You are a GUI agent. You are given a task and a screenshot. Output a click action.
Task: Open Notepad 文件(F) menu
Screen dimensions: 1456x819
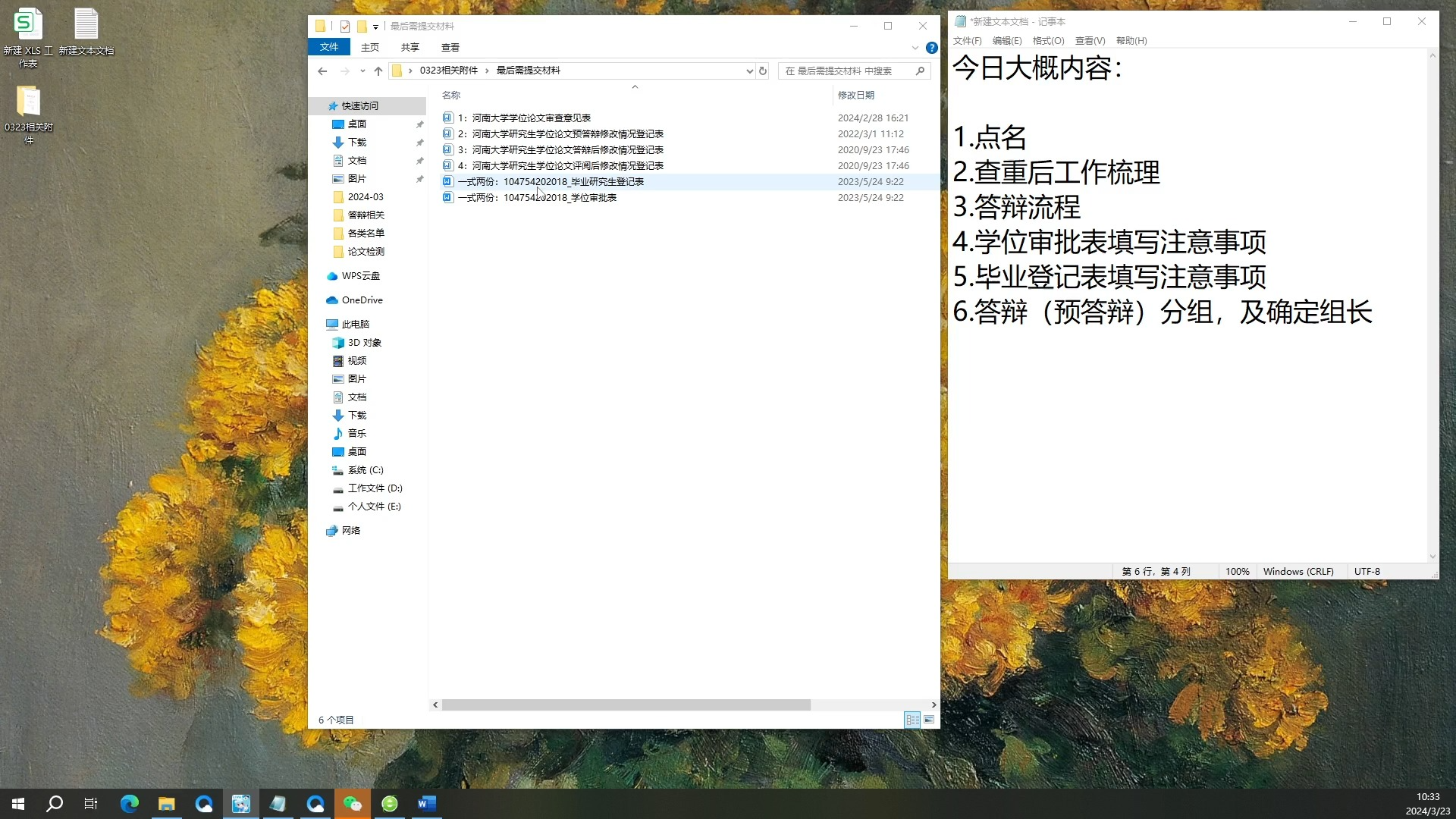967,41
